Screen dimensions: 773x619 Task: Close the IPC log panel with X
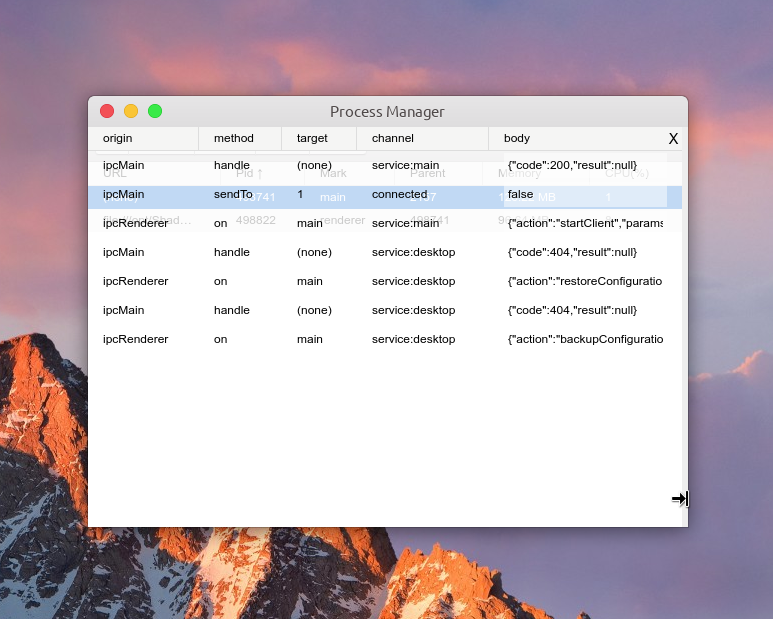click(673, 139)
